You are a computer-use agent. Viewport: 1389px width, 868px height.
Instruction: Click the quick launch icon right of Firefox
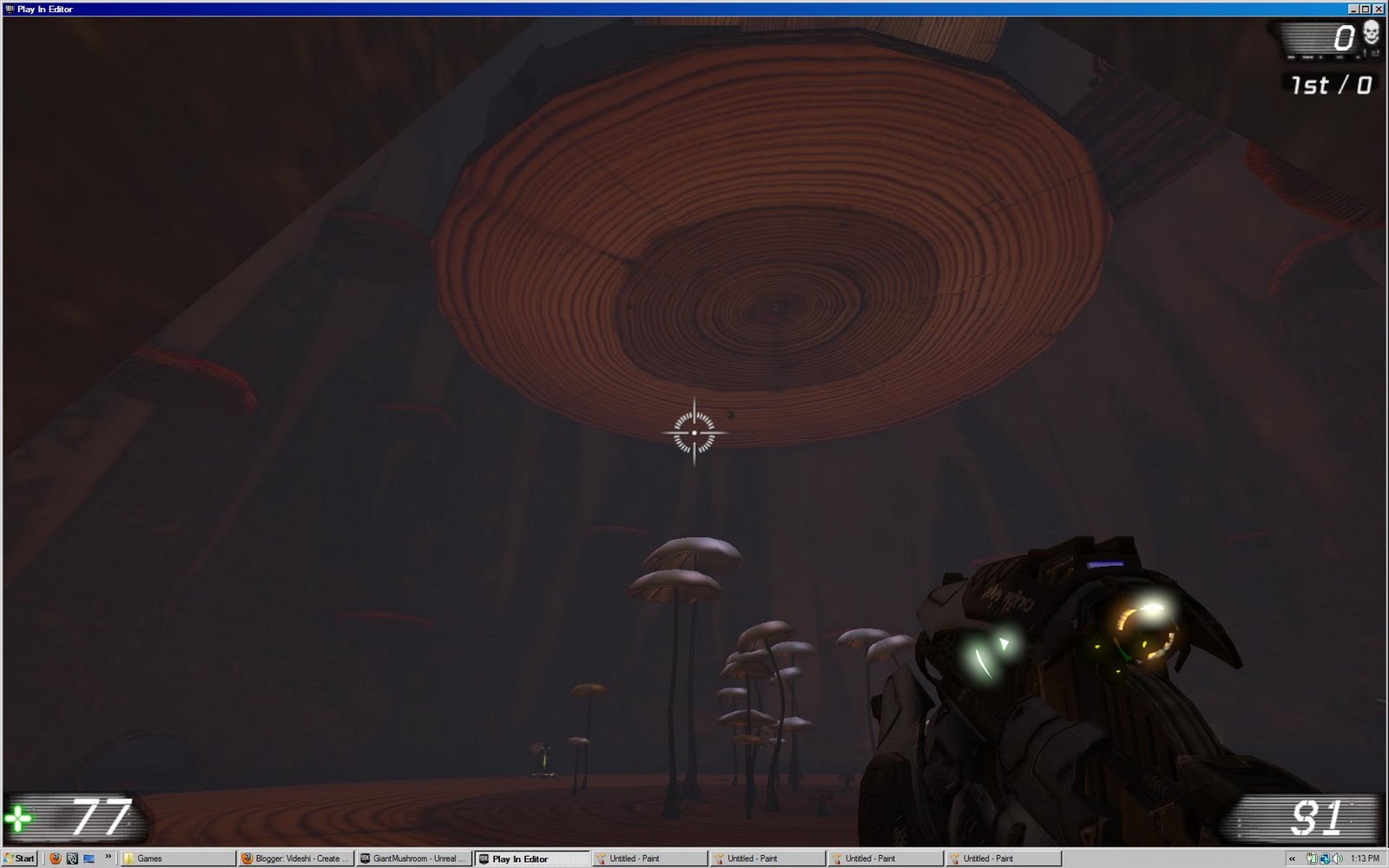[72, 858]
